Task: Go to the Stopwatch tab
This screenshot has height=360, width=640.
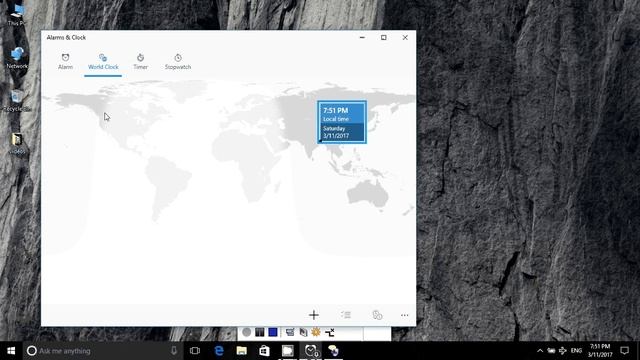Action: coord(178,62)
